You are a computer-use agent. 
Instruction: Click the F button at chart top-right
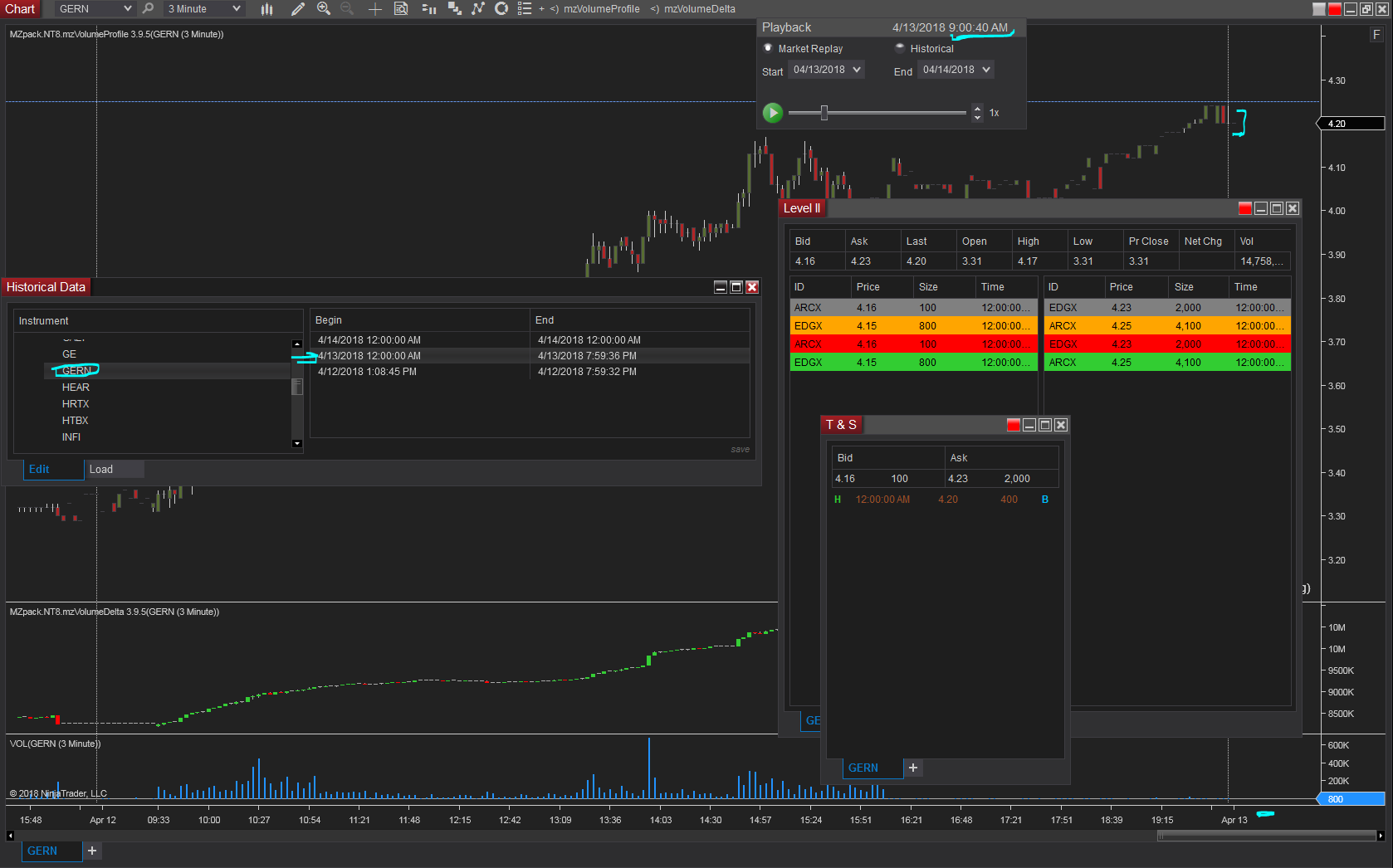point(1376,35)
